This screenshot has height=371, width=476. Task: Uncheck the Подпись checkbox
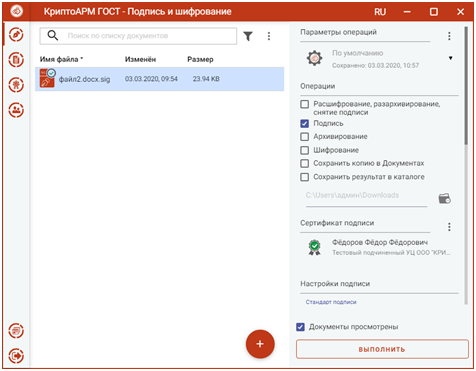(304, 124)
